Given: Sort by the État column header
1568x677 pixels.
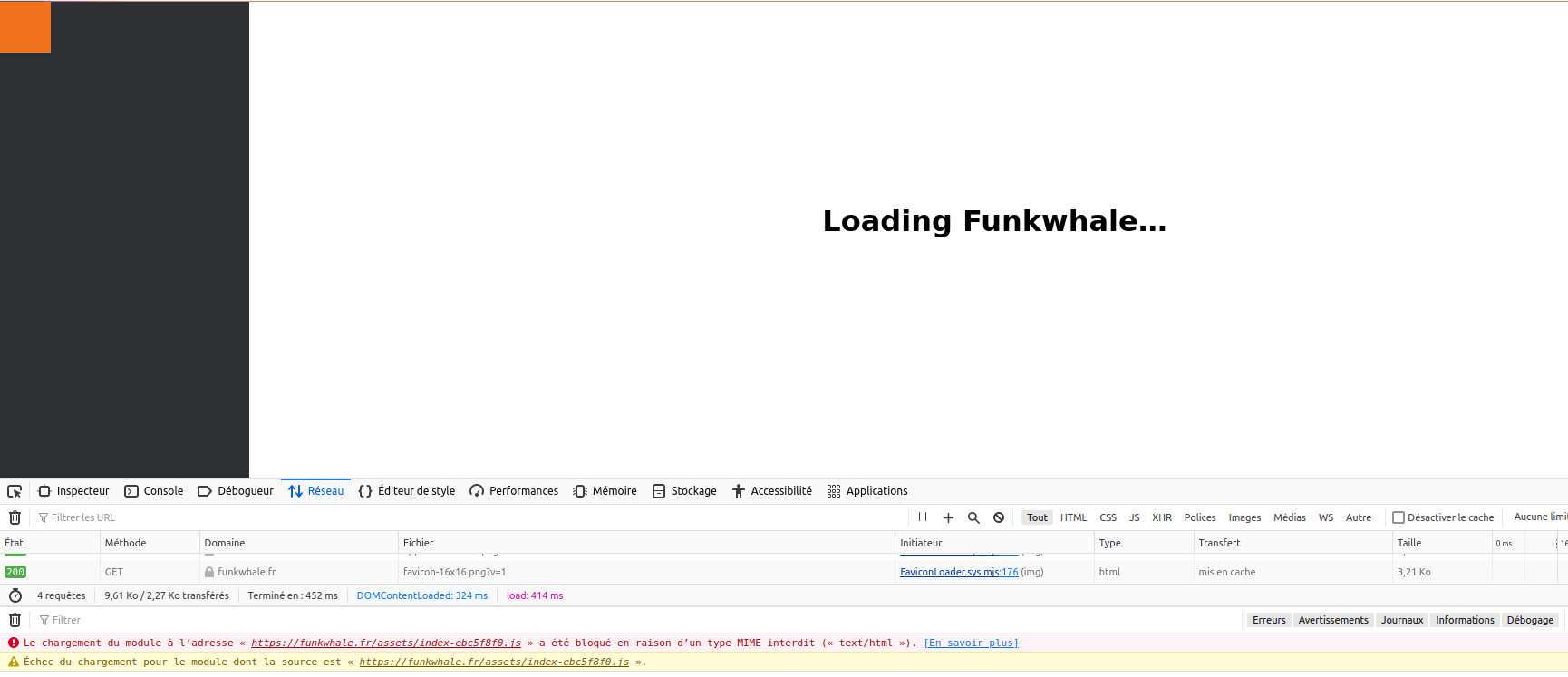Looking at the screenshot, I should click(x=50, y=543).
